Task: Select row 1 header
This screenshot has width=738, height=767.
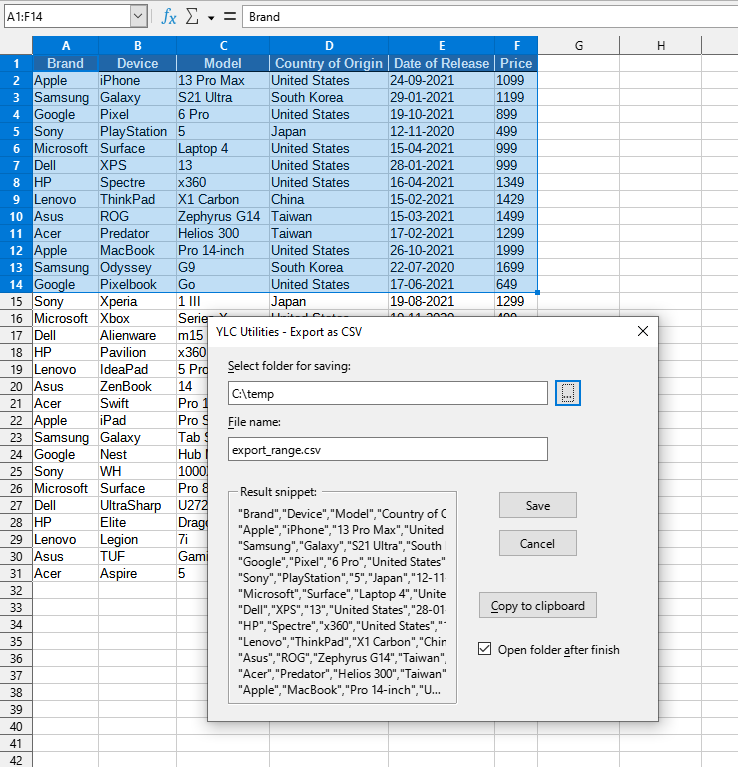Action: [x=16, y=63]
